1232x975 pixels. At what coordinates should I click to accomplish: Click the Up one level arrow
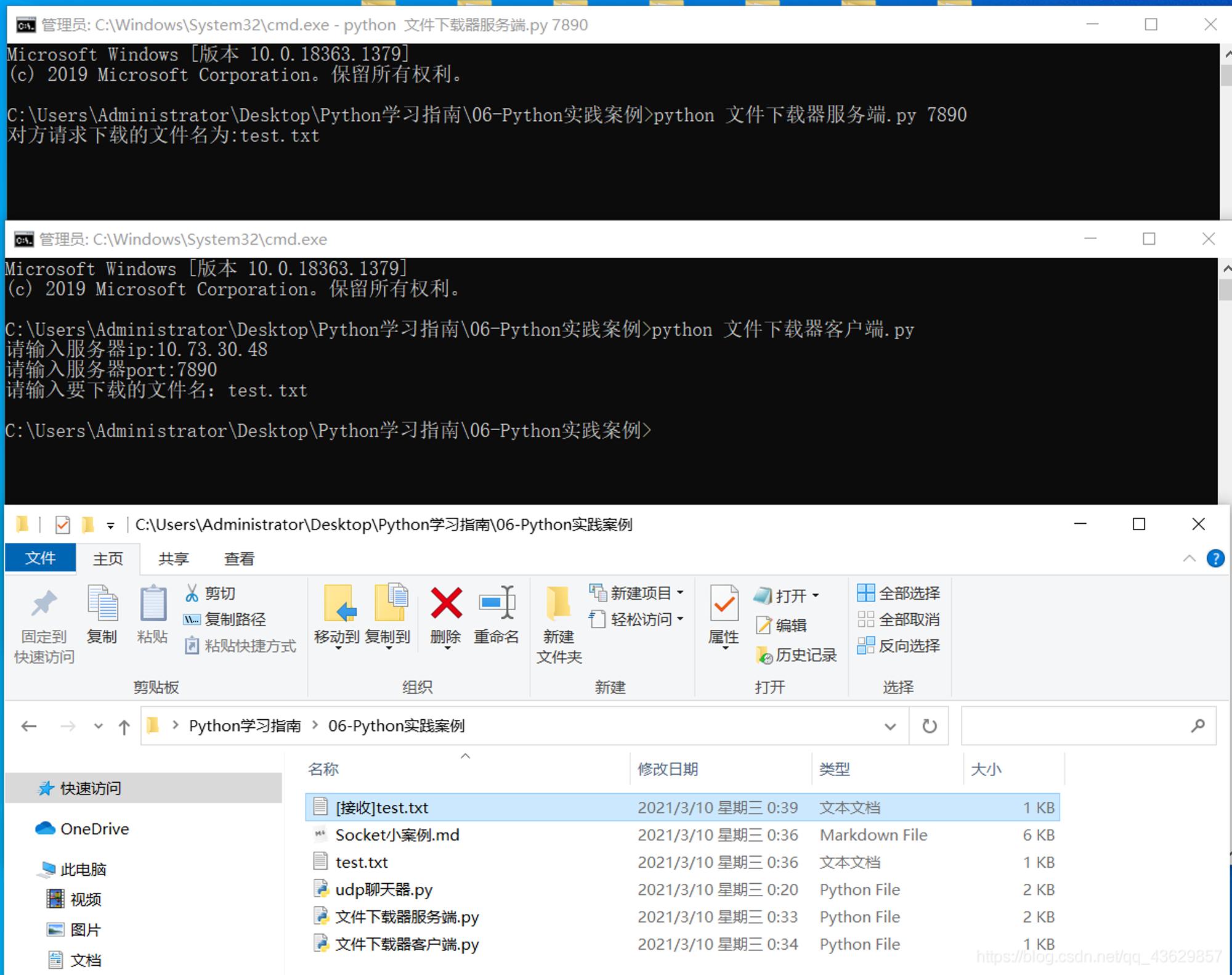click(x=124, y=727)
